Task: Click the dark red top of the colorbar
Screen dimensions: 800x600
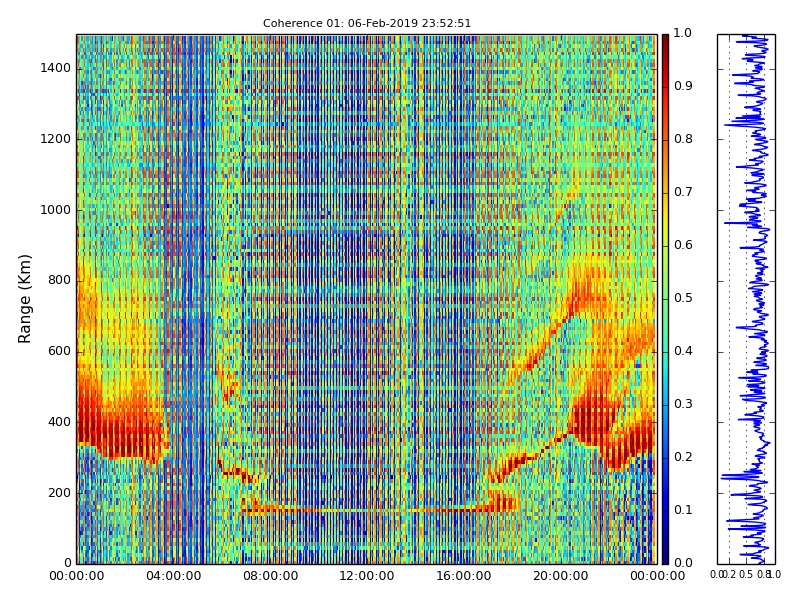Action: [x=665, y=43]
